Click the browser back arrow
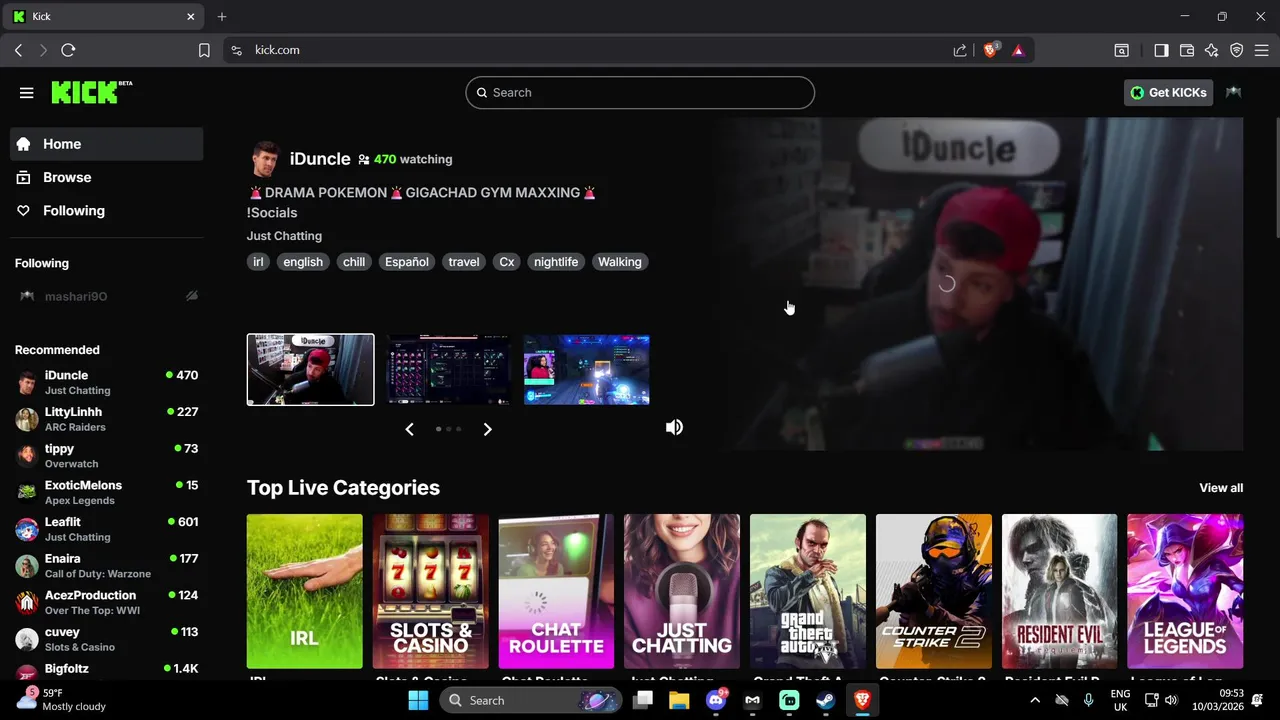Screen dimensions: 1280x720 pos(18,50)
